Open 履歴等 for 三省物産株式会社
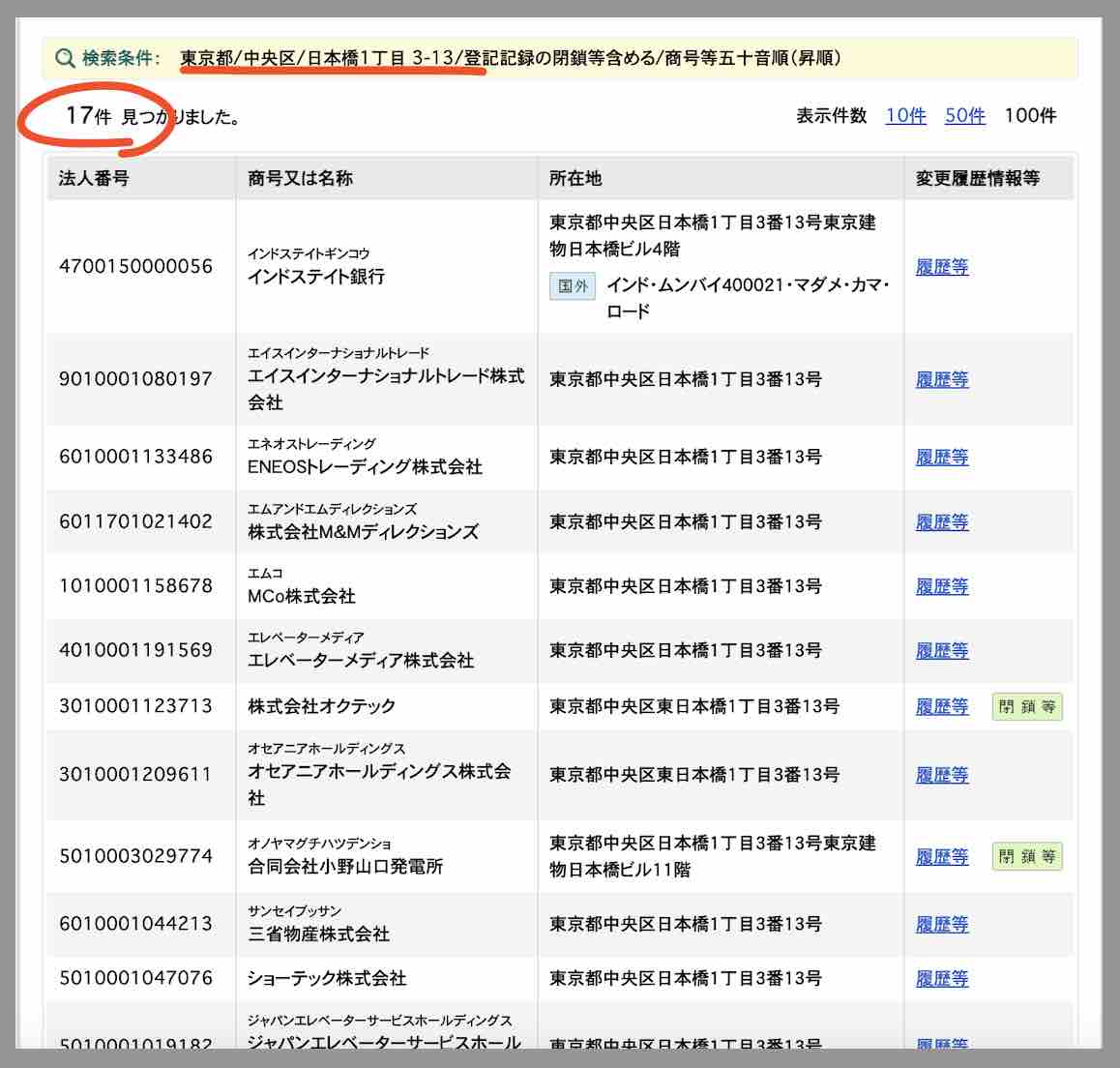 point(941,924)
